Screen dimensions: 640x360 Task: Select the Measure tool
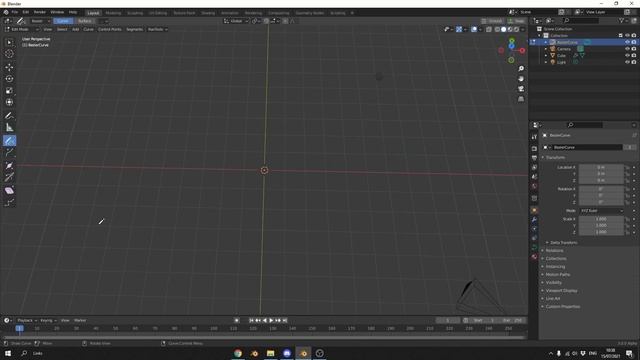click(9, 128)
